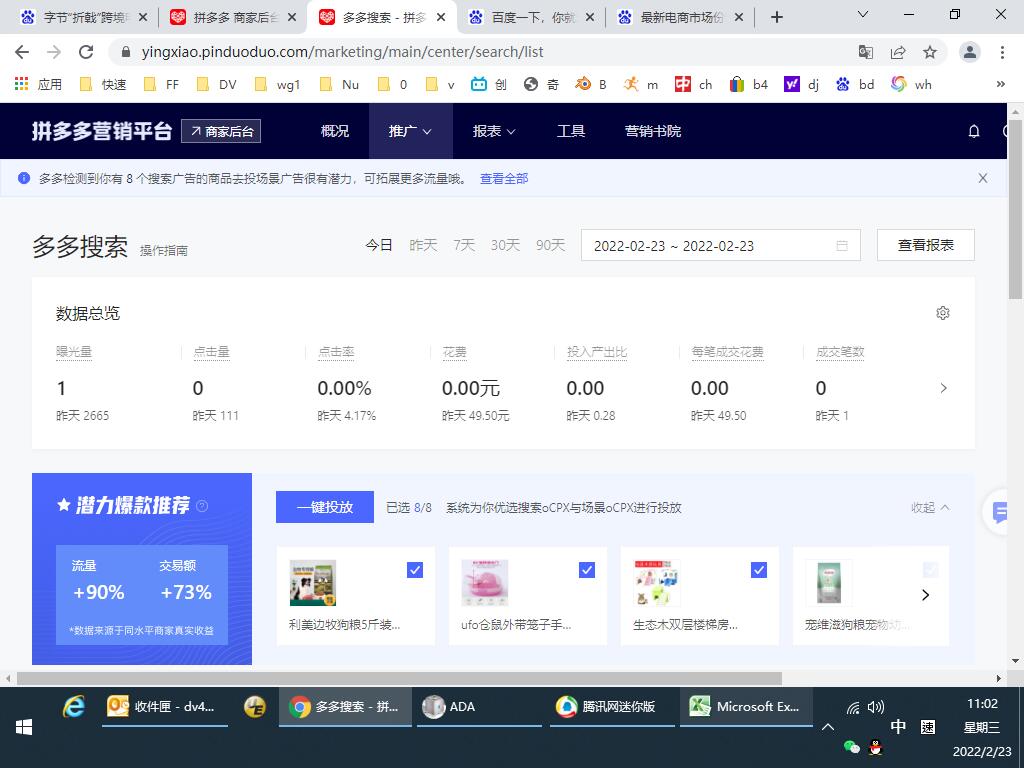Viewport: 1024px width, 768px height.
Task: Expand the 推广 dropdown menu
Action: coord(410,131)
